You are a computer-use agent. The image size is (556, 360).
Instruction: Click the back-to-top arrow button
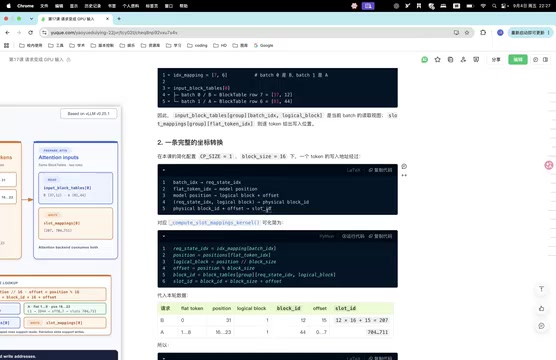[541, 289]
